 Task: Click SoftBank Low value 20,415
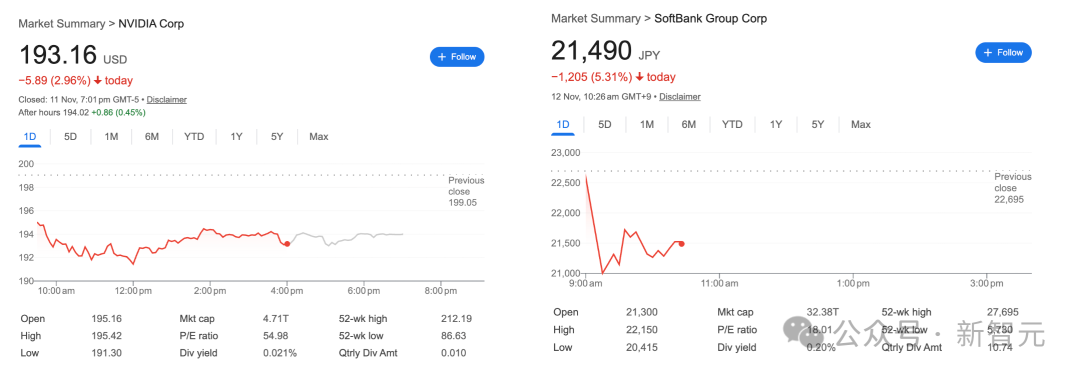click(643, 347)
